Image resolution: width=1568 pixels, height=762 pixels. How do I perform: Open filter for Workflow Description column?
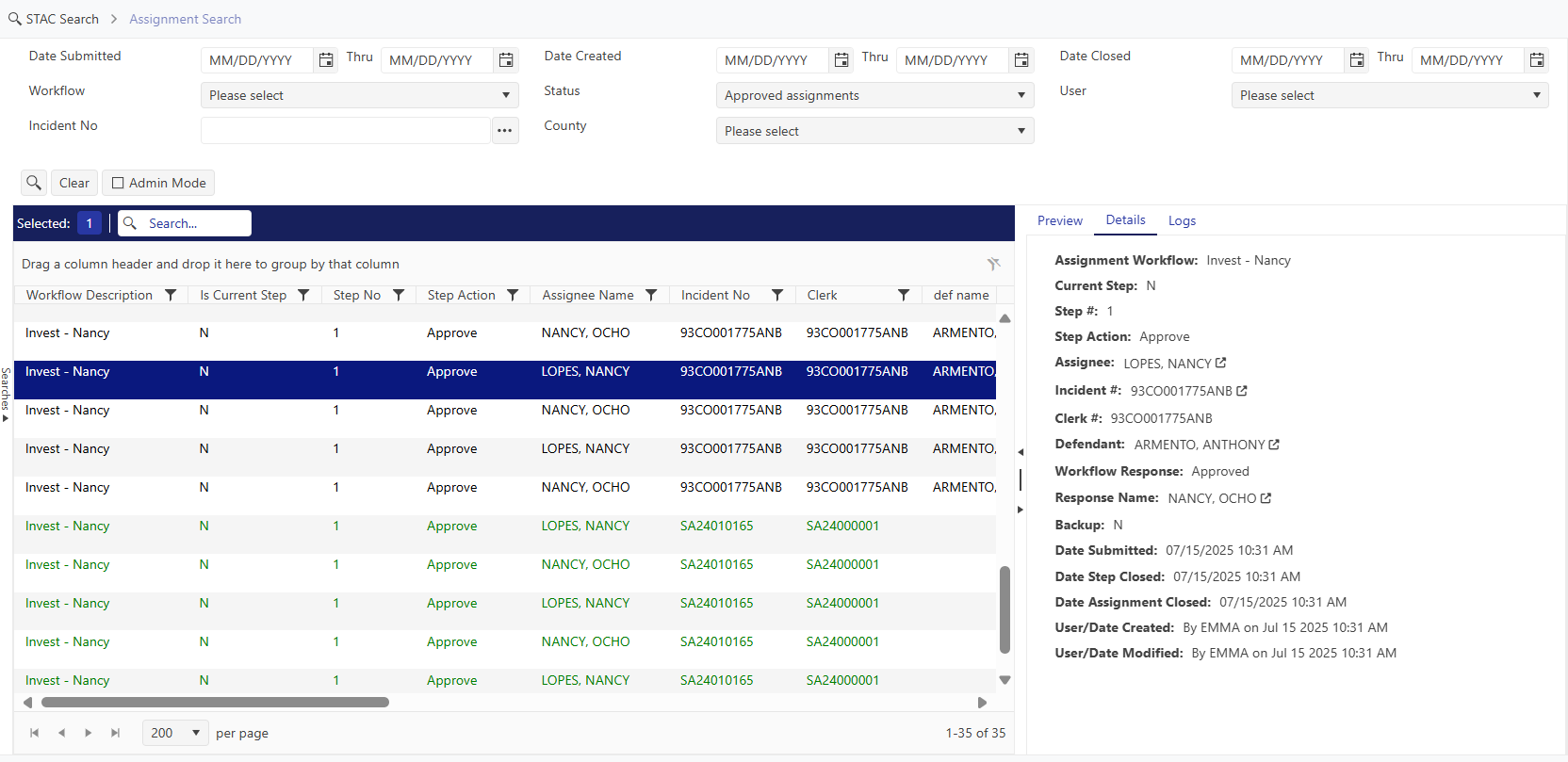[171, 295]
